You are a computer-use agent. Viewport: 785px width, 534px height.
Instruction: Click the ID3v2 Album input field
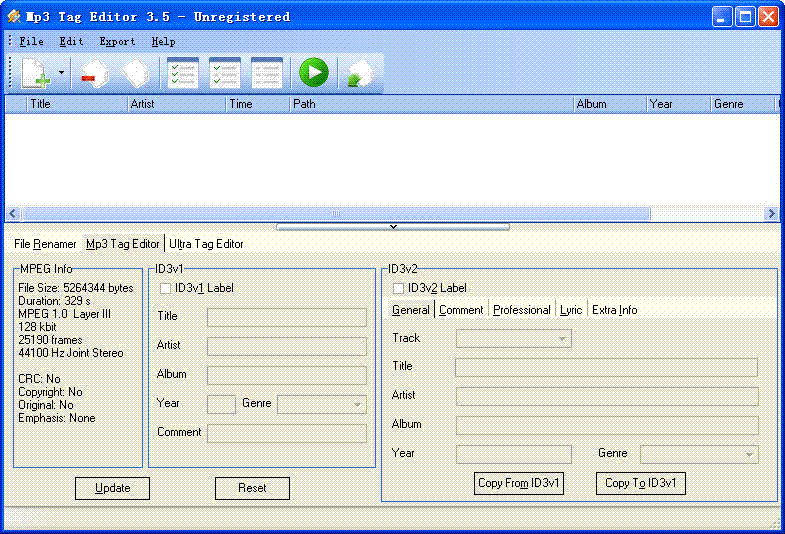point(607,425)
